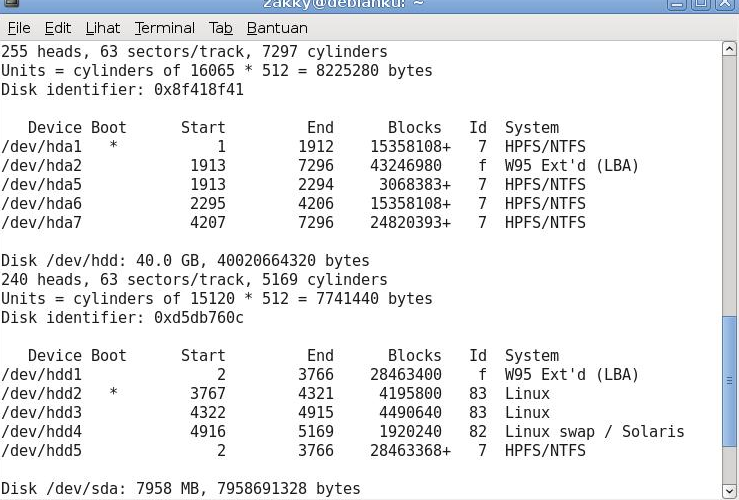The height and width of the screenshot is (500, 739).
Task: Click the blocks value 1920240
Action: click(x=411, y=432)
